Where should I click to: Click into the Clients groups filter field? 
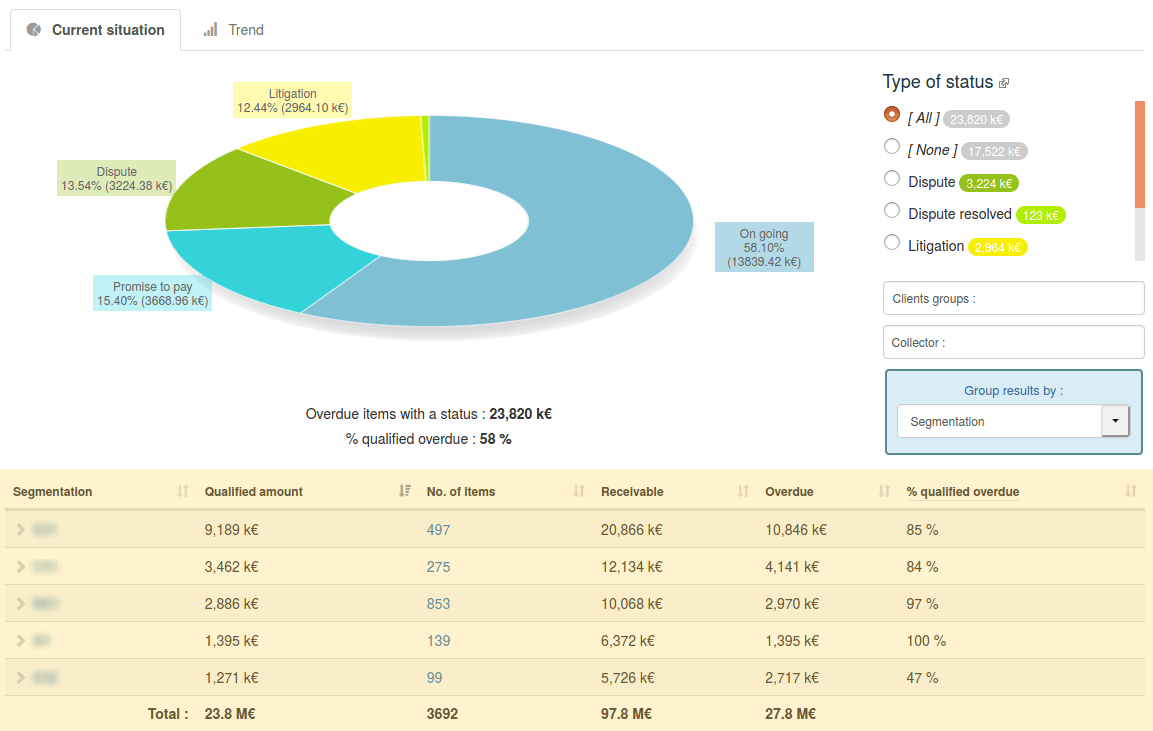click(1013, 298)
